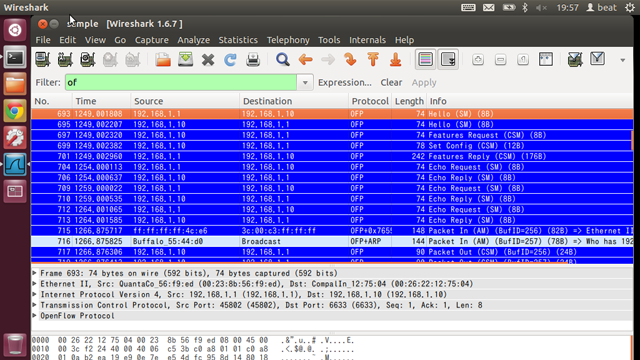
Task: Clear the display filter
Action: click(391, 82)
